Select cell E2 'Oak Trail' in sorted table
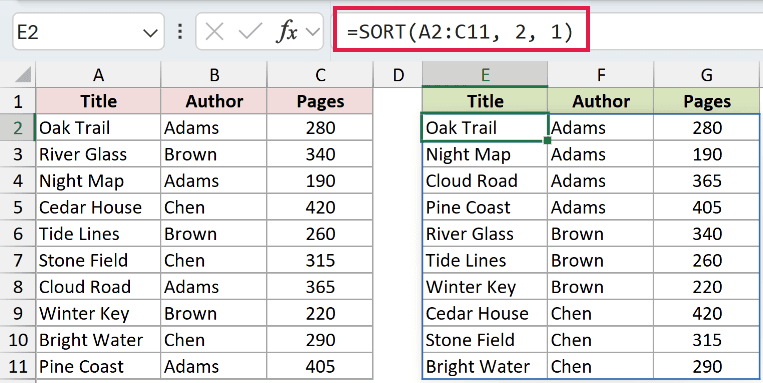Screen dimensions: 763x383 click(485, 128)
